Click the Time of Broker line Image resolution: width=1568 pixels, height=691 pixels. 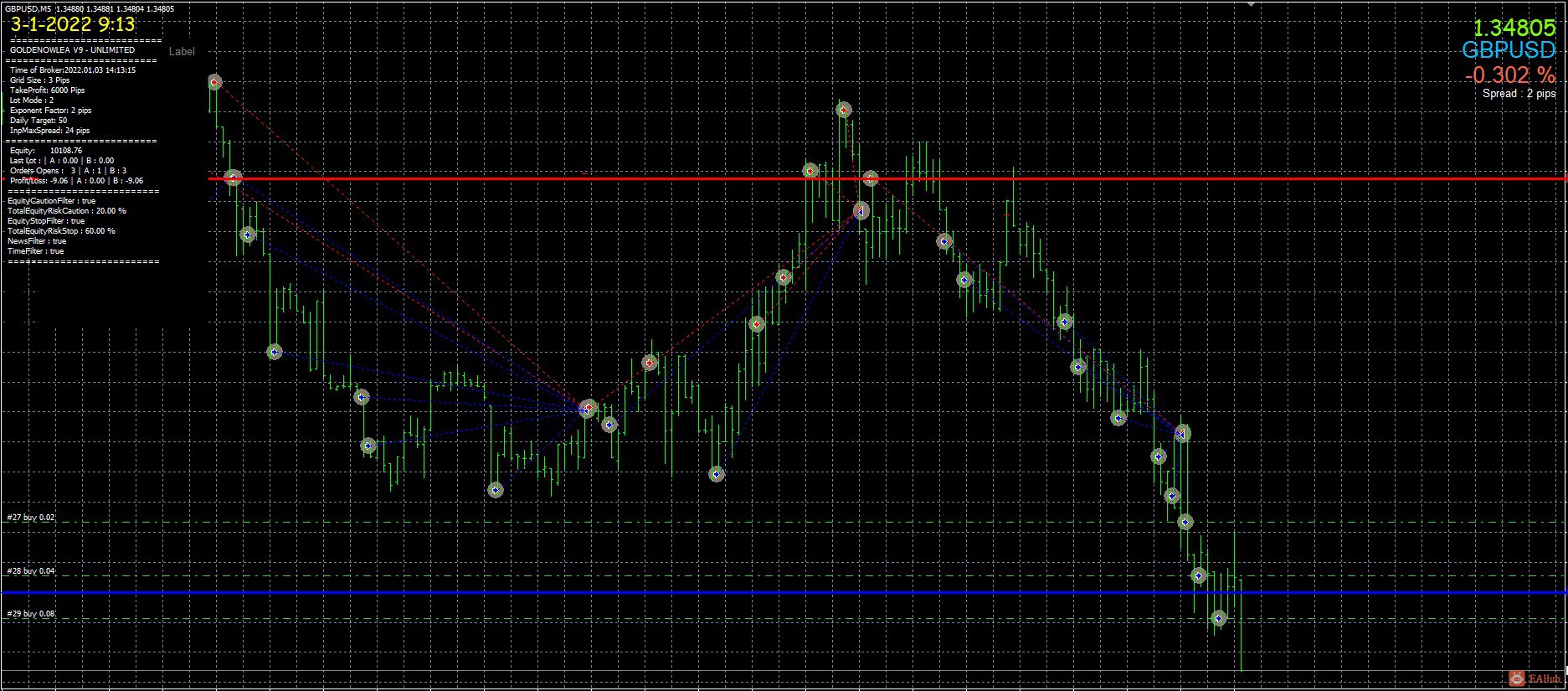pyautogui.click(x=73, y=70)
